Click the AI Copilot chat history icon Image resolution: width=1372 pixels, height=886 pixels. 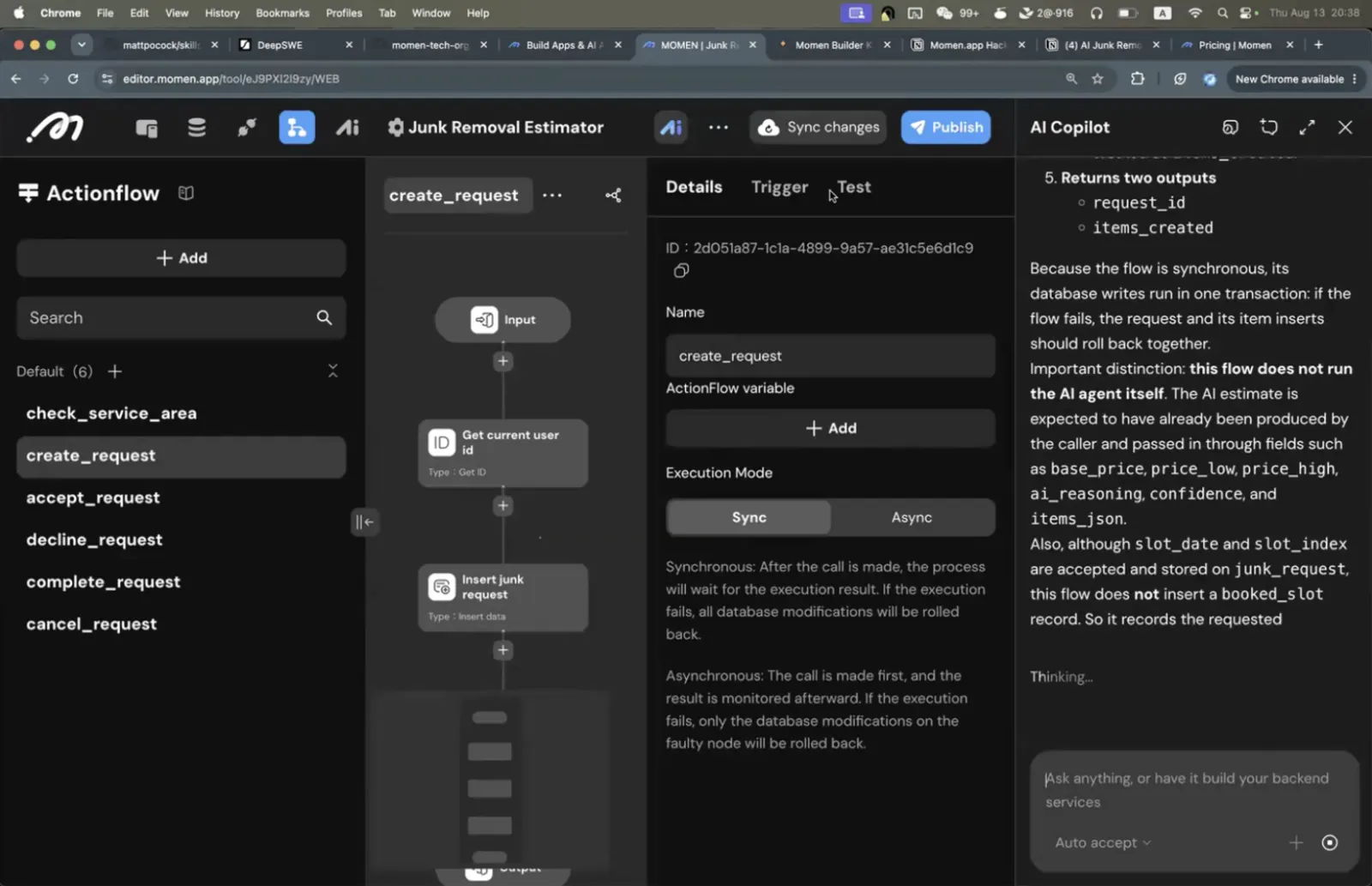click(1231, 127)
